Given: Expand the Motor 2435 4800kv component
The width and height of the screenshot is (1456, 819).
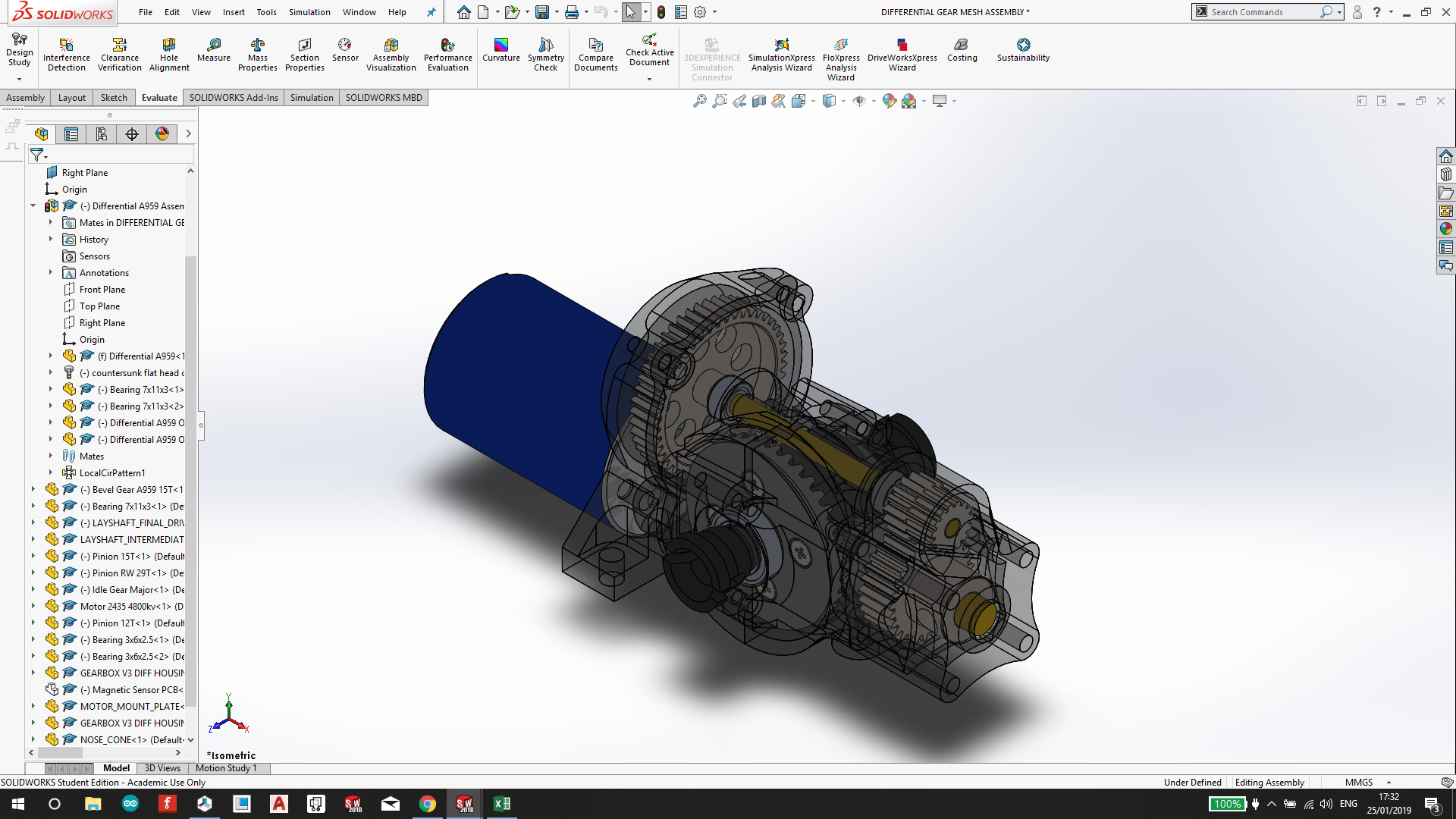Looking at the screenshot, I should click(x=33, y=607).
